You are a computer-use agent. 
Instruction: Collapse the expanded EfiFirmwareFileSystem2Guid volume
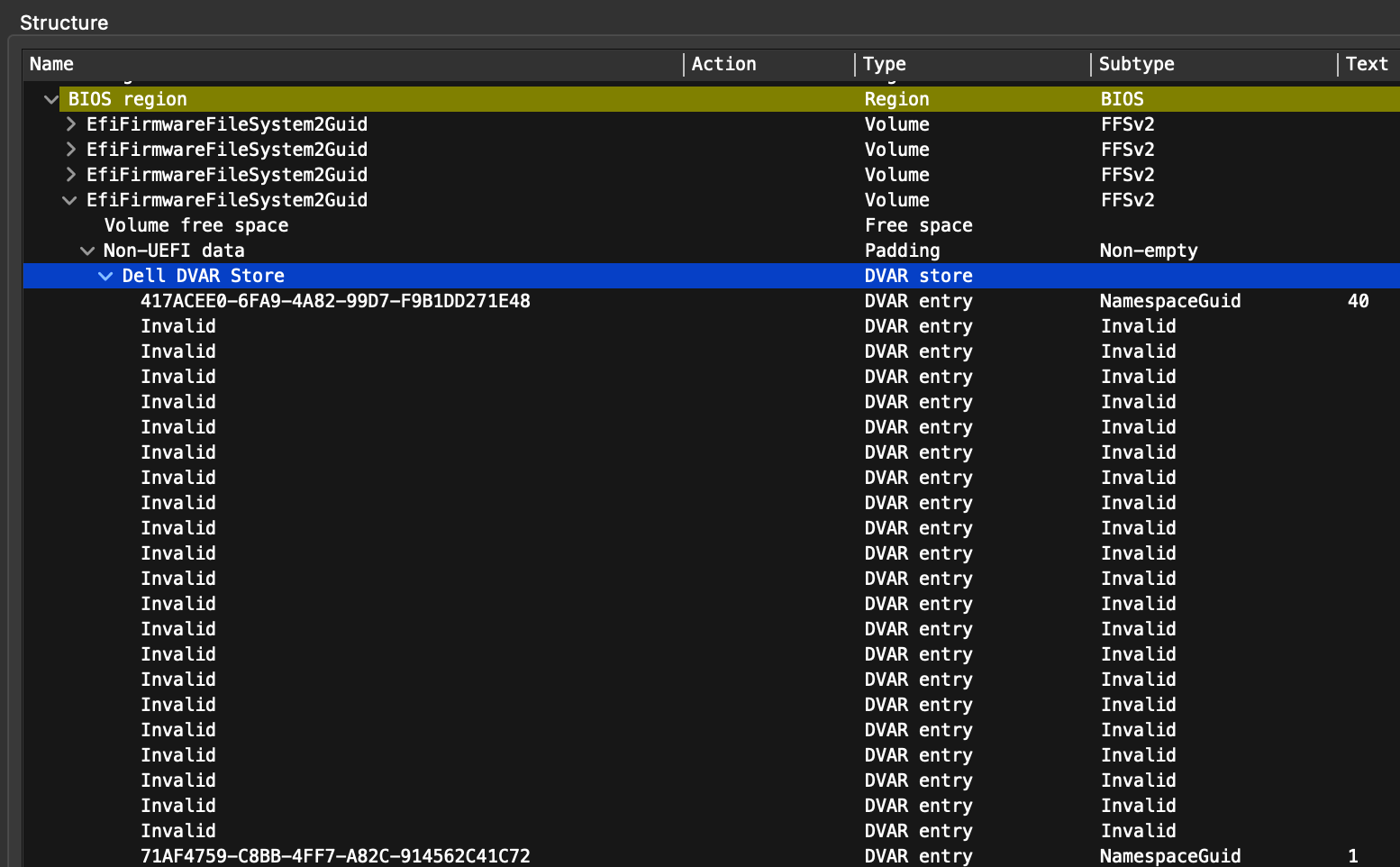pyautogui.click(x=69, y=200)
